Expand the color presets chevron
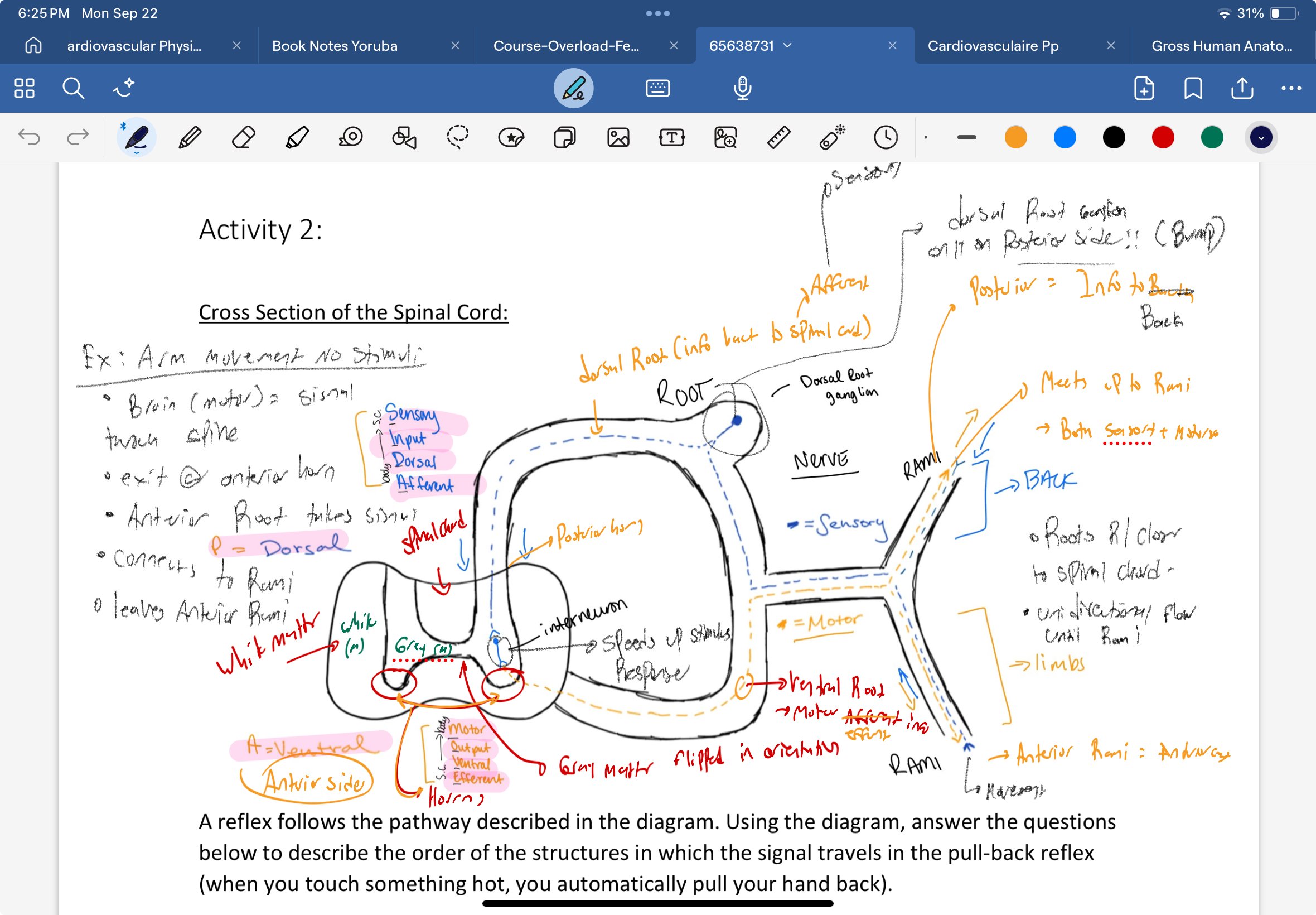Screen dimensions: 1316x915 pos(1260,138)
